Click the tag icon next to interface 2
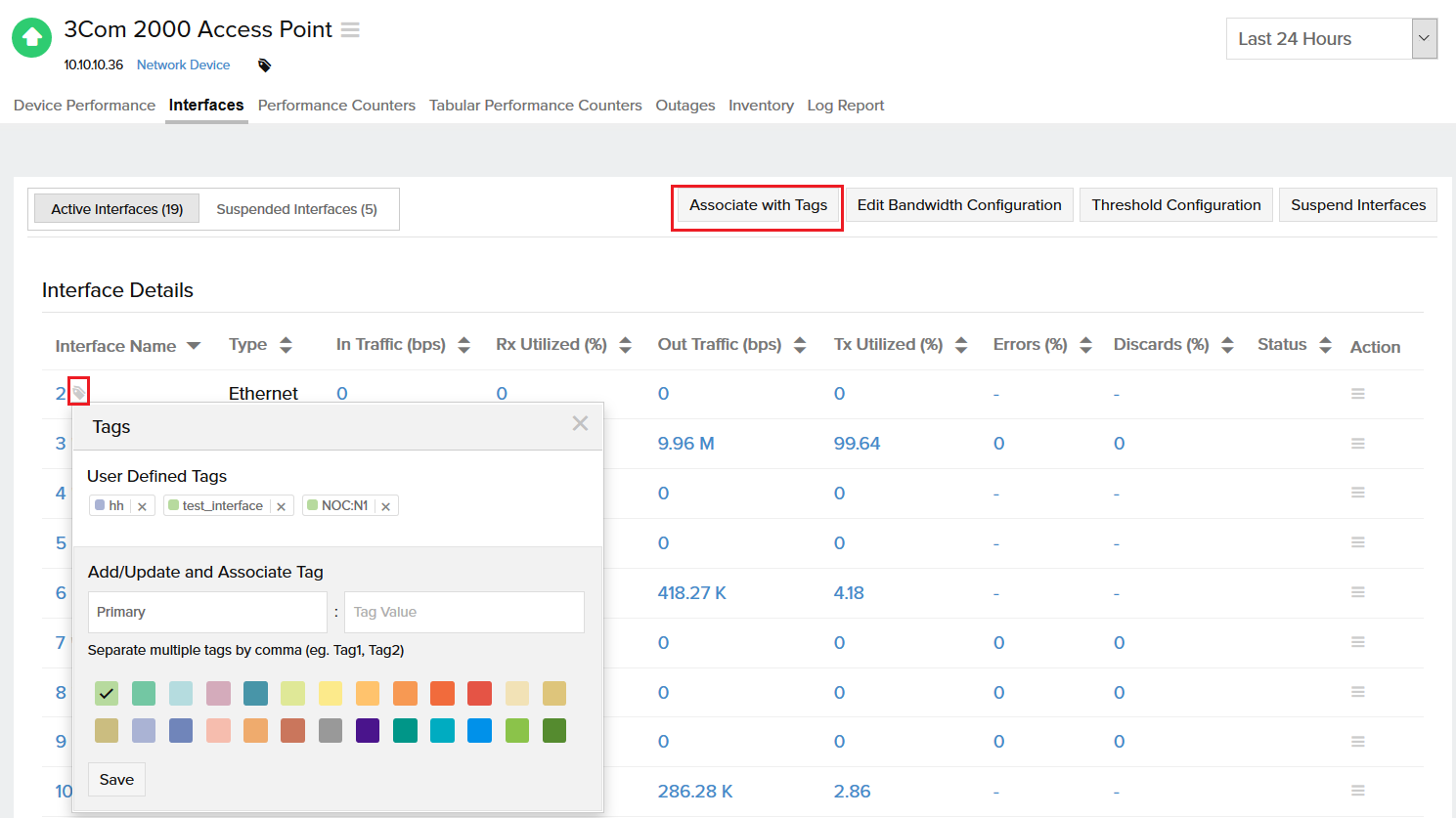 [x=79, y=392]
